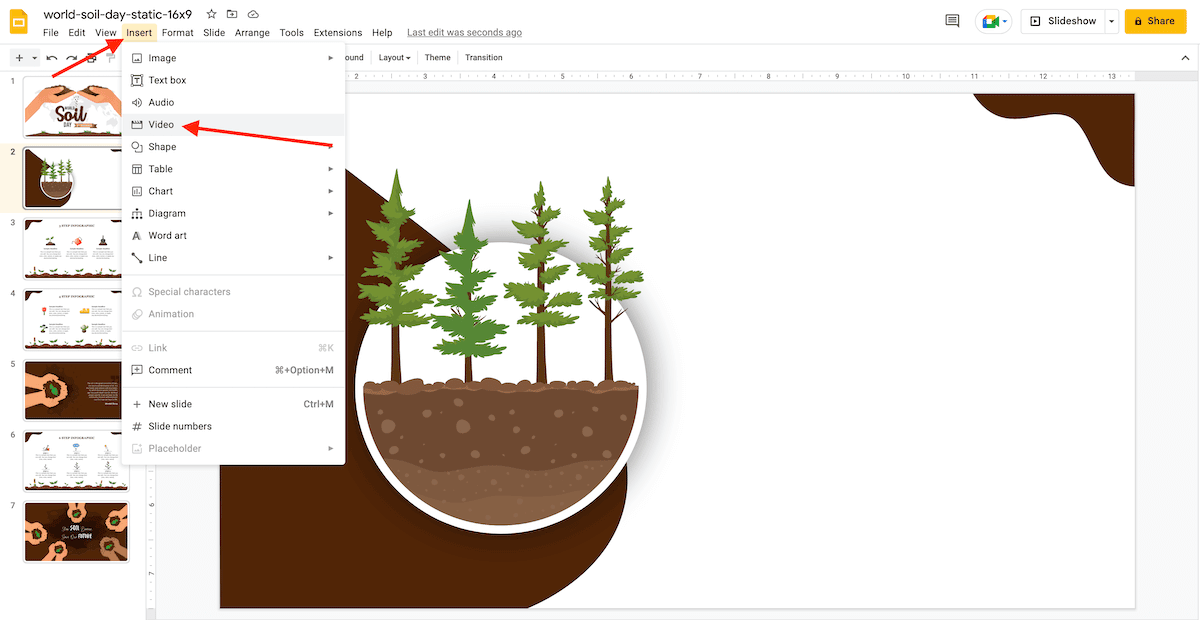
Task: Select slide 7 thumbnail
Action: (x=77, y=532)
